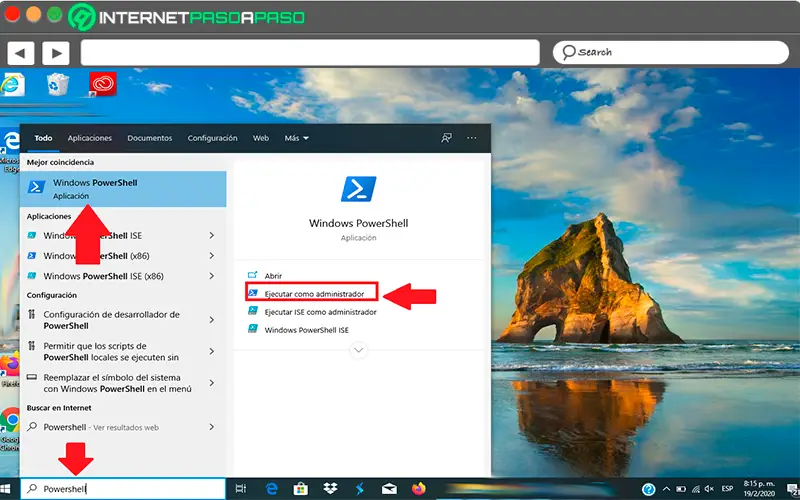Click the Search field in frame

(671, 53)
